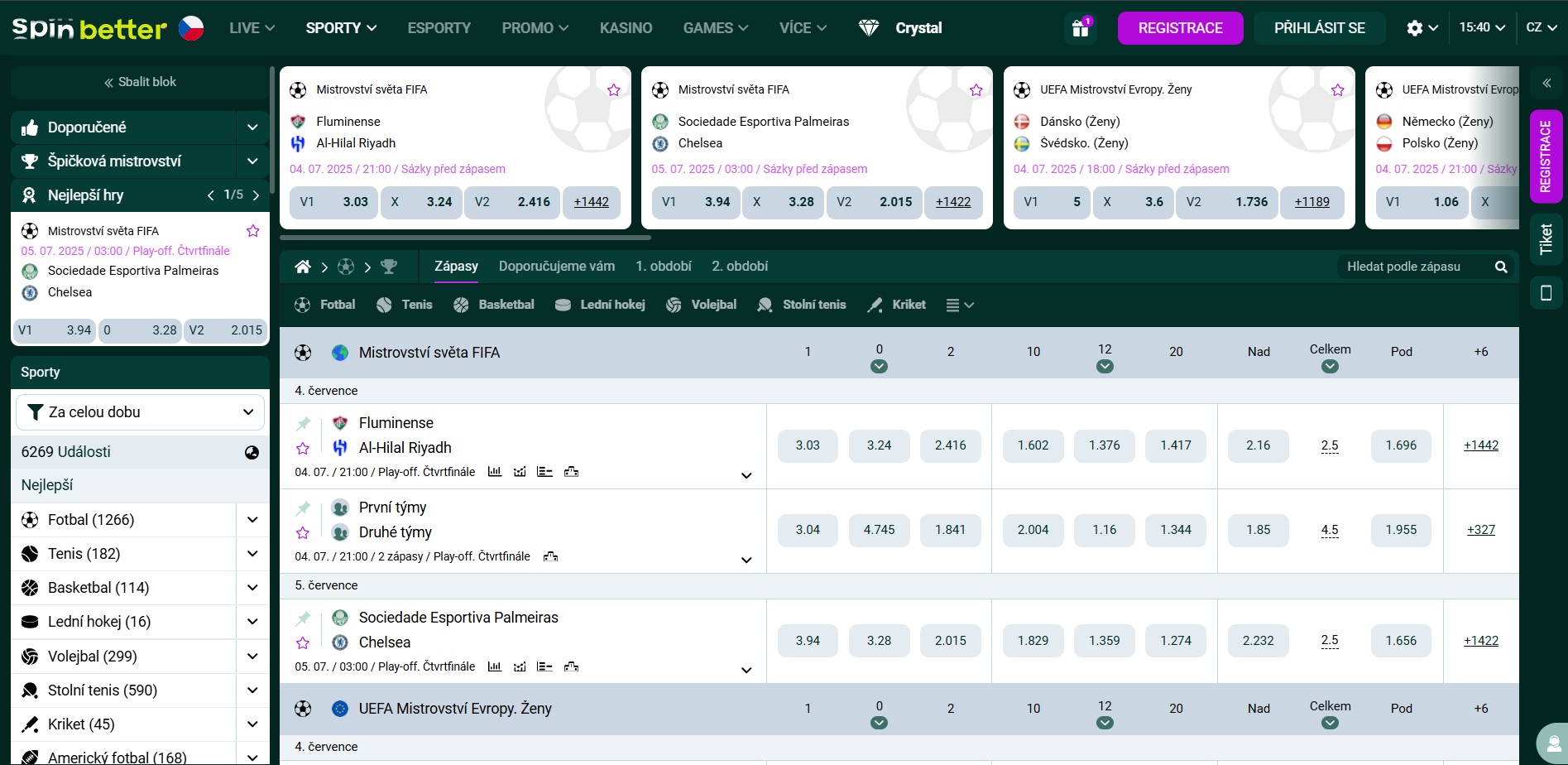Expand Basketbal (114) category
1568x765 pixels.
pyautogui.click(x=252, y=588)
